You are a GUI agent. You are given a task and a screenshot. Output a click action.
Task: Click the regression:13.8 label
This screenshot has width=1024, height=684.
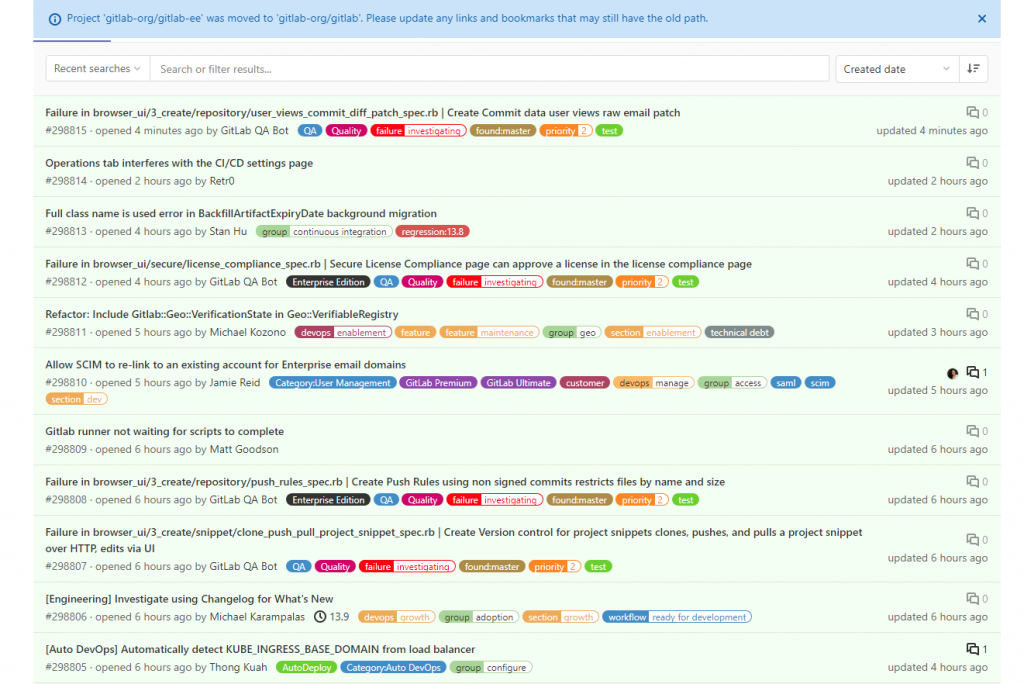432,232
